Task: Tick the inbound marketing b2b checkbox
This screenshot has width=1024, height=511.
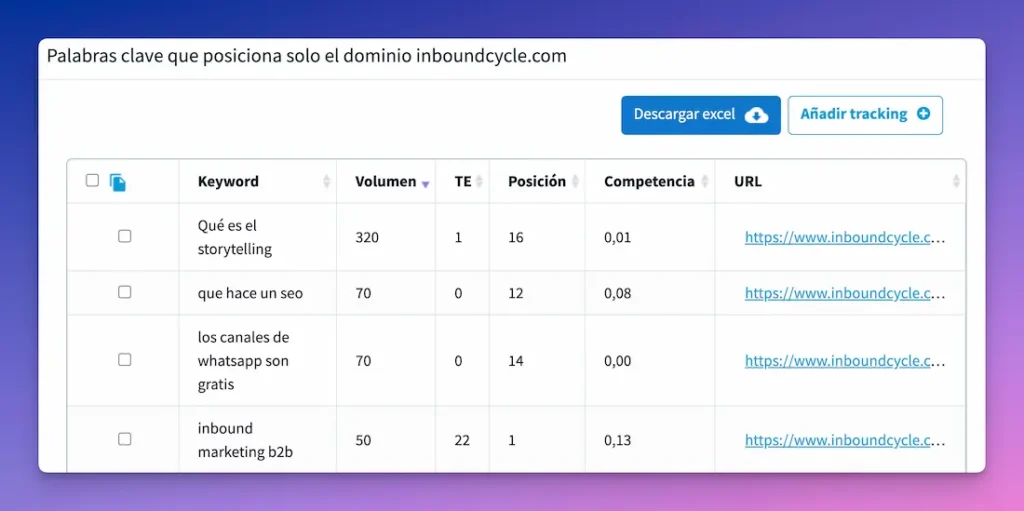Action: (x=124, y=439)
